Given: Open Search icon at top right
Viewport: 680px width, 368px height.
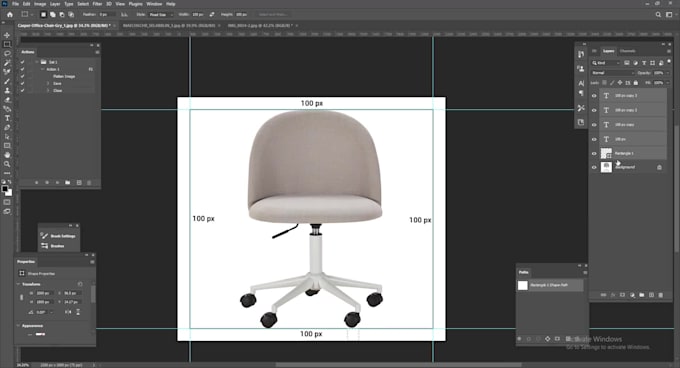Looking at the screenshot, I should 658,14.
